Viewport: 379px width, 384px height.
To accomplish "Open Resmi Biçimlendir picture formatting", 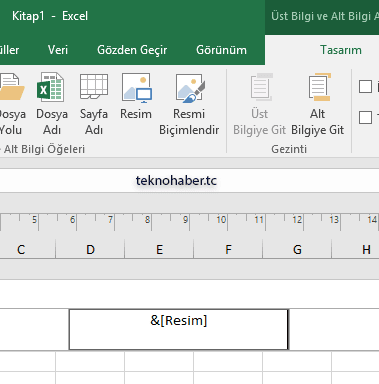I will (x=189, y=104).
